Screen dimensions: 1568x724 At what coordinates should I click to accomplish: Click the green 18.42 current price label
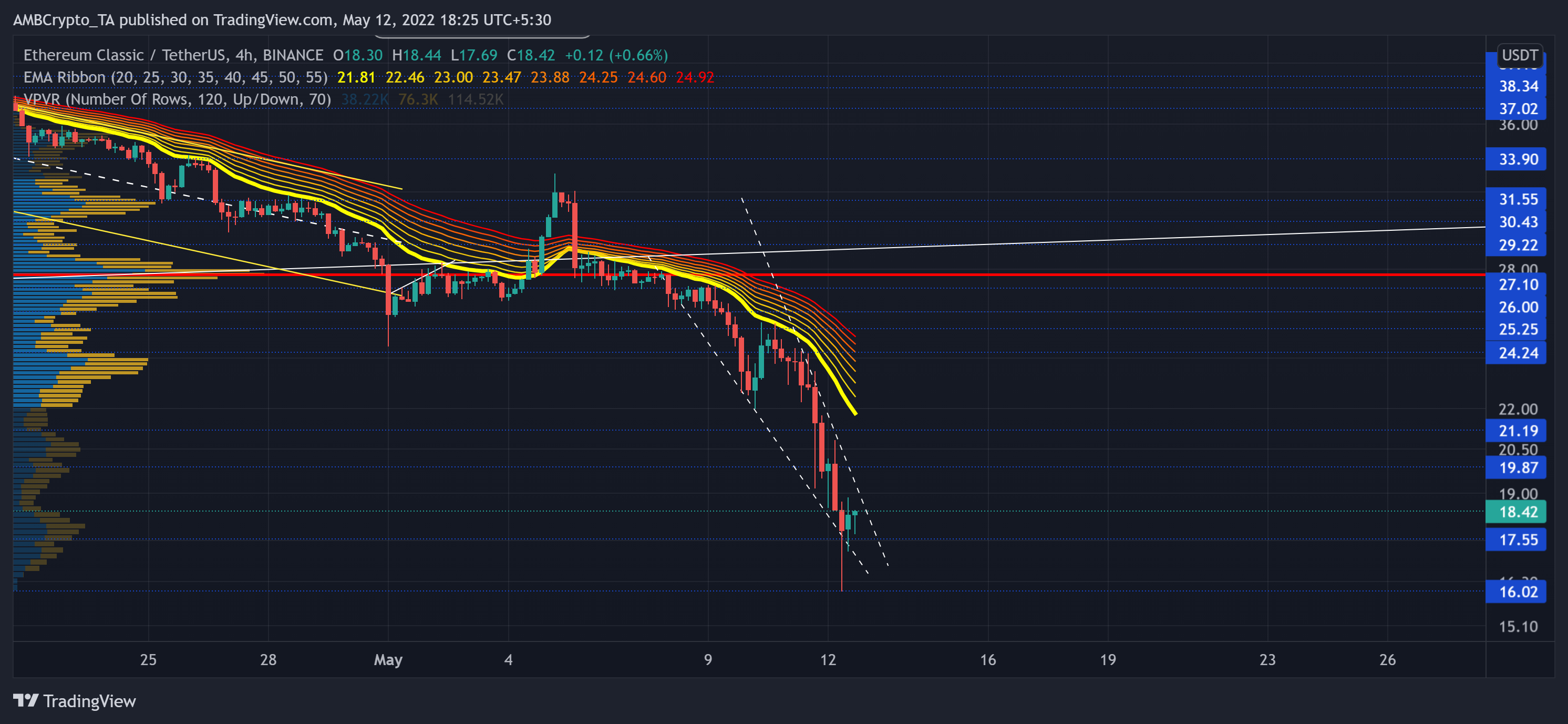(1515, 512)
